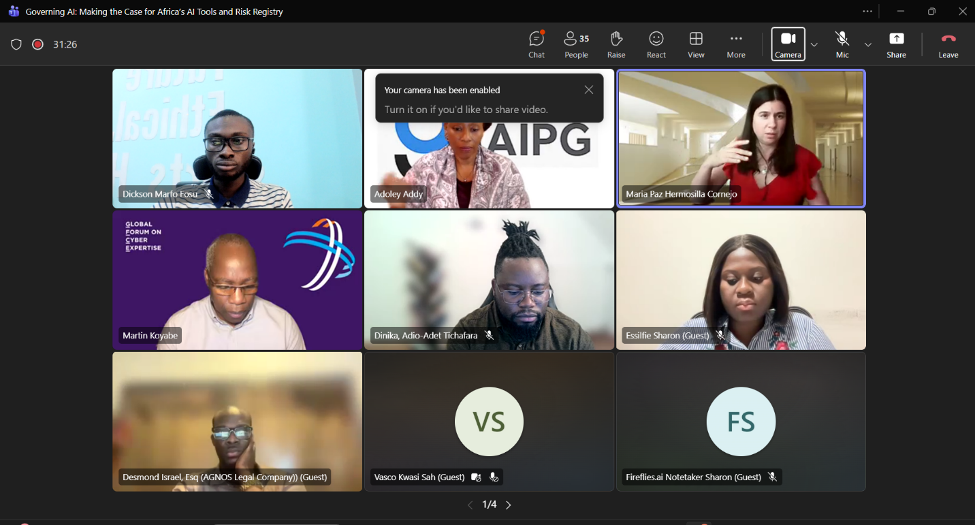Click the shield security icon
Screen dimensions: 977x527
pyautogui.click(x=16, y=45)
